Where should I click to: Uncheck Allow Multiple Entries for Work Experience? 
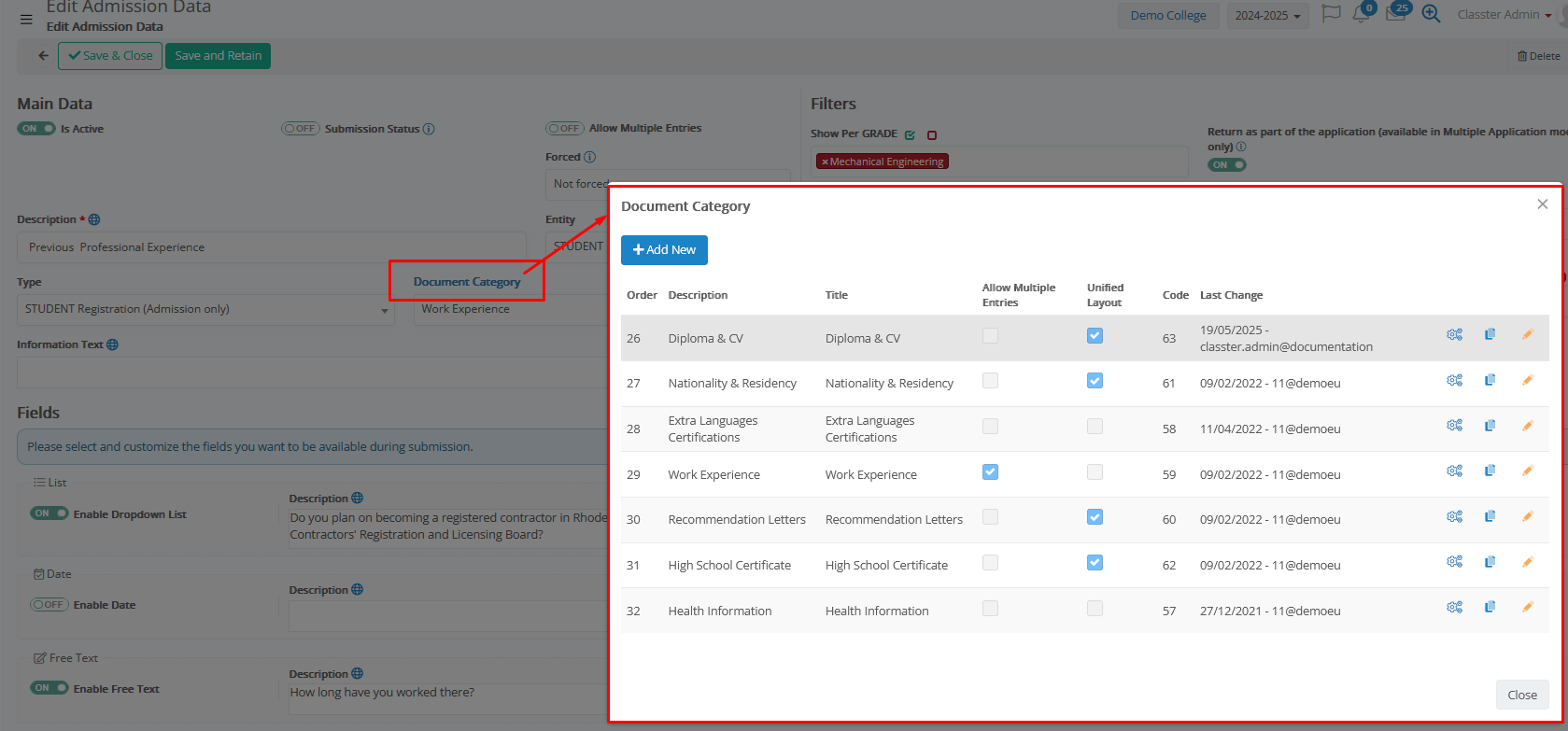[991, 472]
